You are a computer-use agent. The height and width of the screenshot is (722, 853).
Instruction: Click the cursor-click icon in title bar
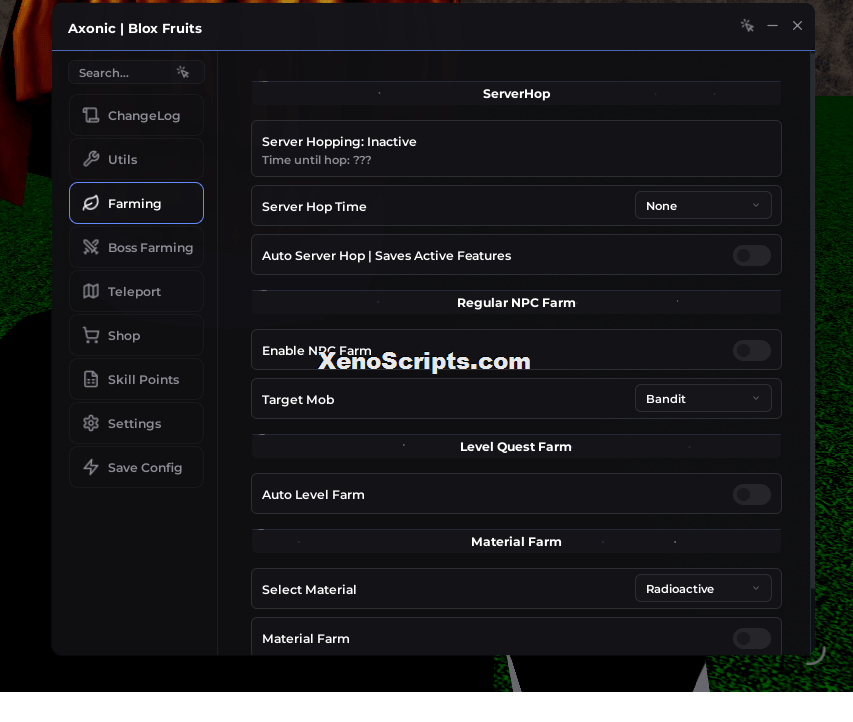tap(747, 26)
